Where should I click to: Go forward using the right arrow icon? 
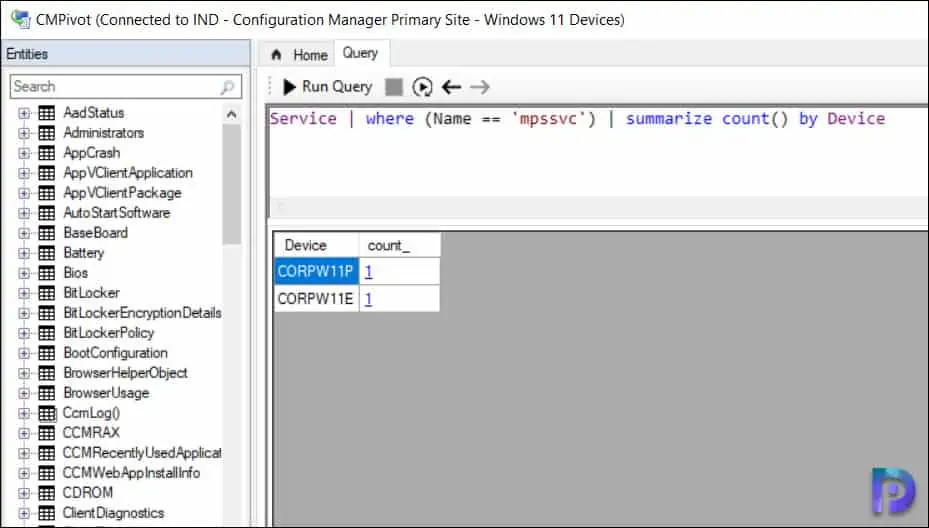click(480, 87)
